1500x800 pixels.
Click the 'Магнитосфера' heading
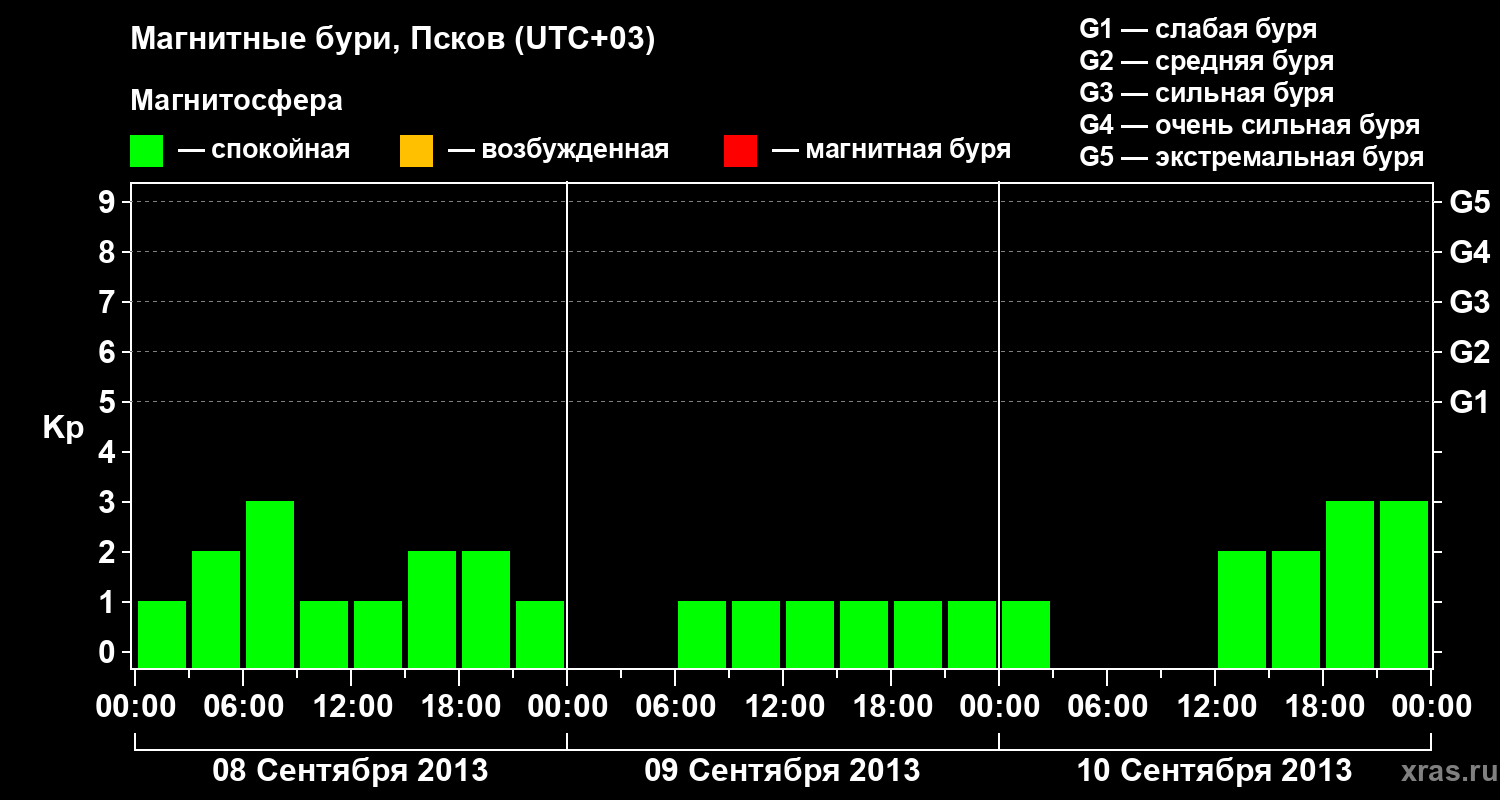[x=237, y=101]
